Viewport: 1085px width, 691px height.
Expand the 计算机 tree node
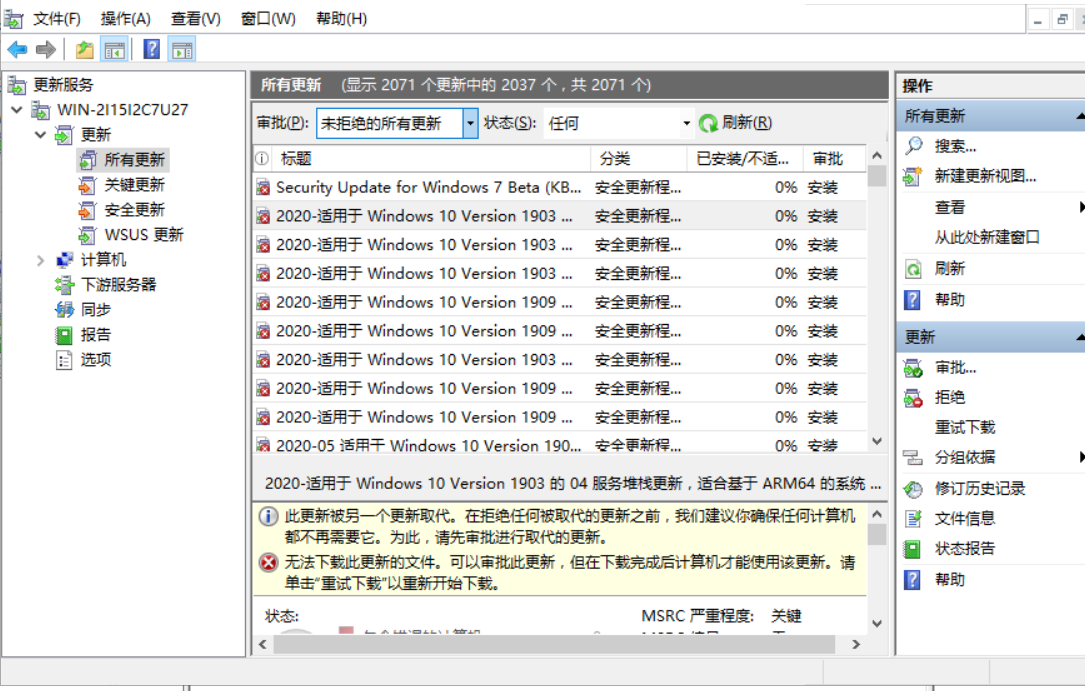pyautogui.click(x=41, y=261)
